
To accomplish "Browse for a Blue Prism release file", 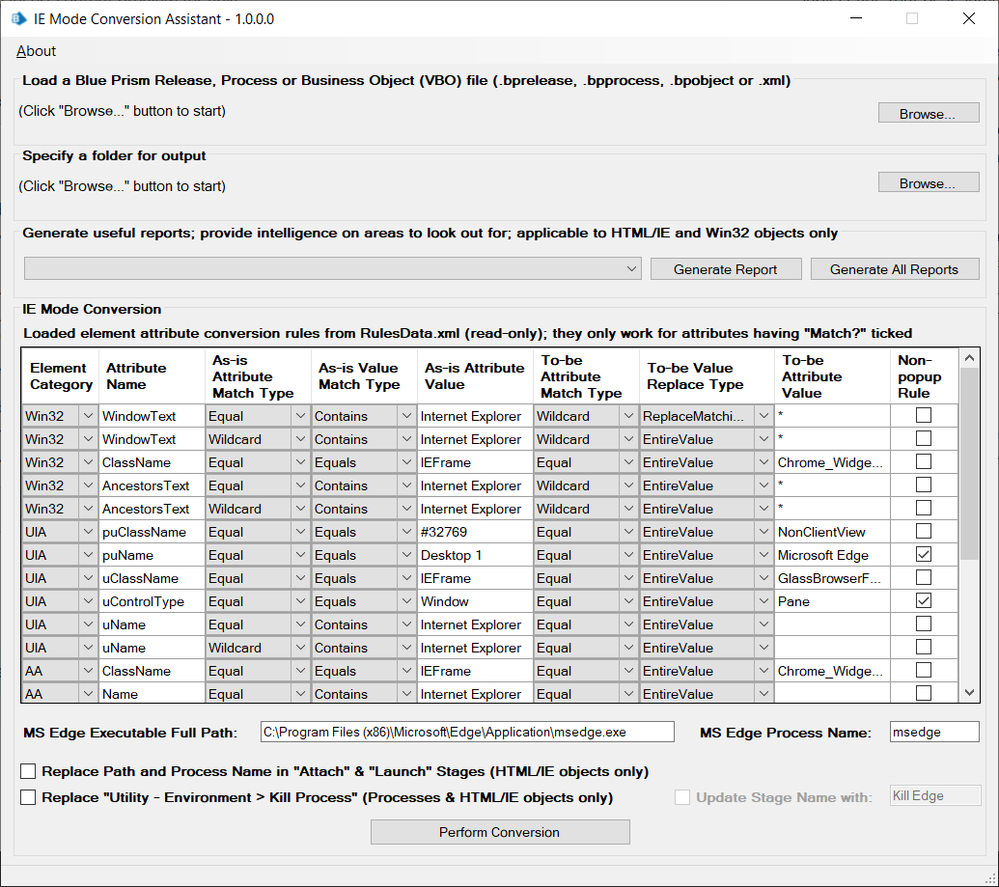I will [x=928, y=113].
